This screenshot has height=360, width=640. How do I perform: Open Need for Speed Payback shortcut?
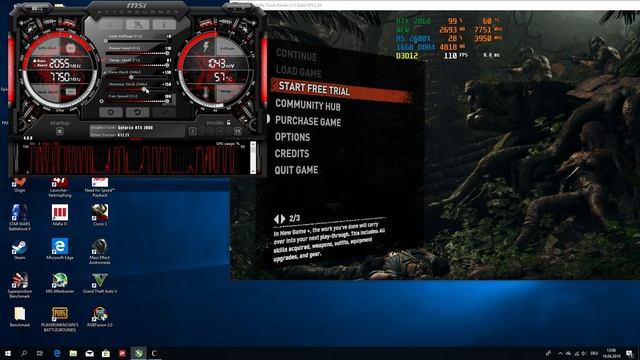[100, 187]
